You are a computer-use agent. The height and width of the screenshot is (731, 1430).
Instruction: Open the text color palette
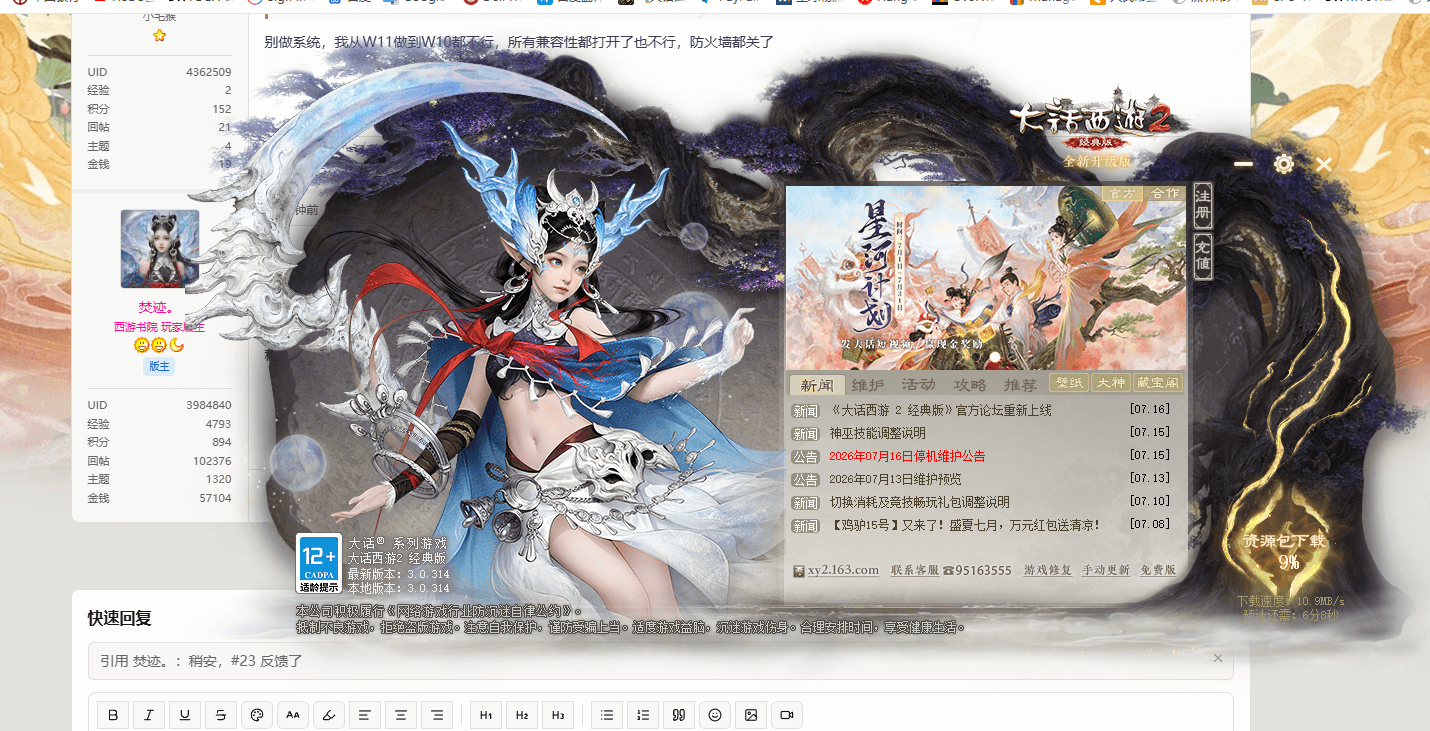(x=257, y=715)
